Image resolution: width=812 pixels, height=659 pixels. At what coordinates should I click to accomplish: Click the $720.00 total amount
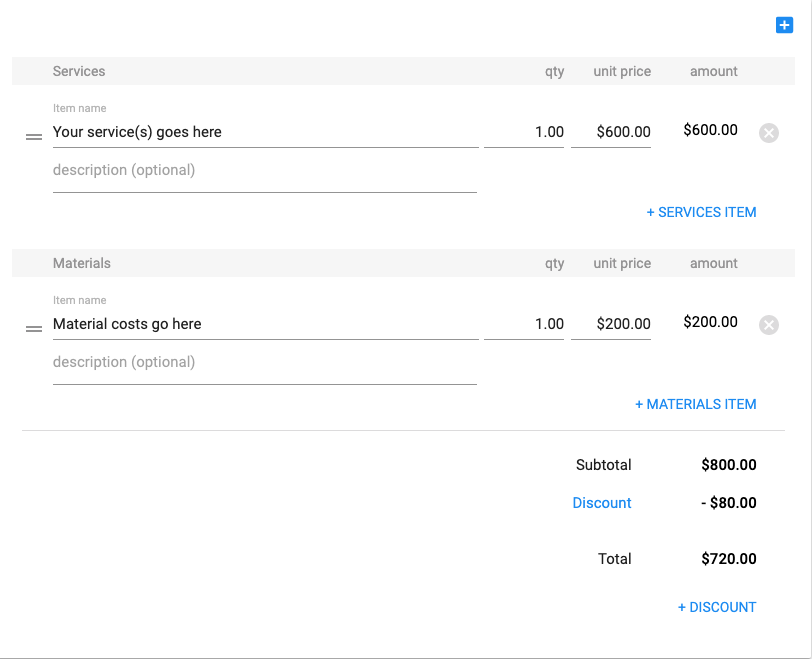(729, 559)
